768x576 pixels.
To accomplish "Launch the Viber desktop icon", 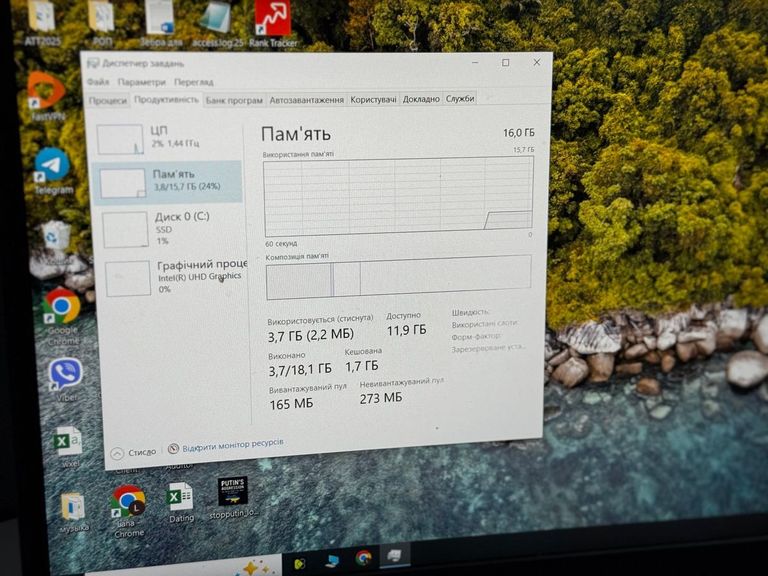I will pos(65,374).
